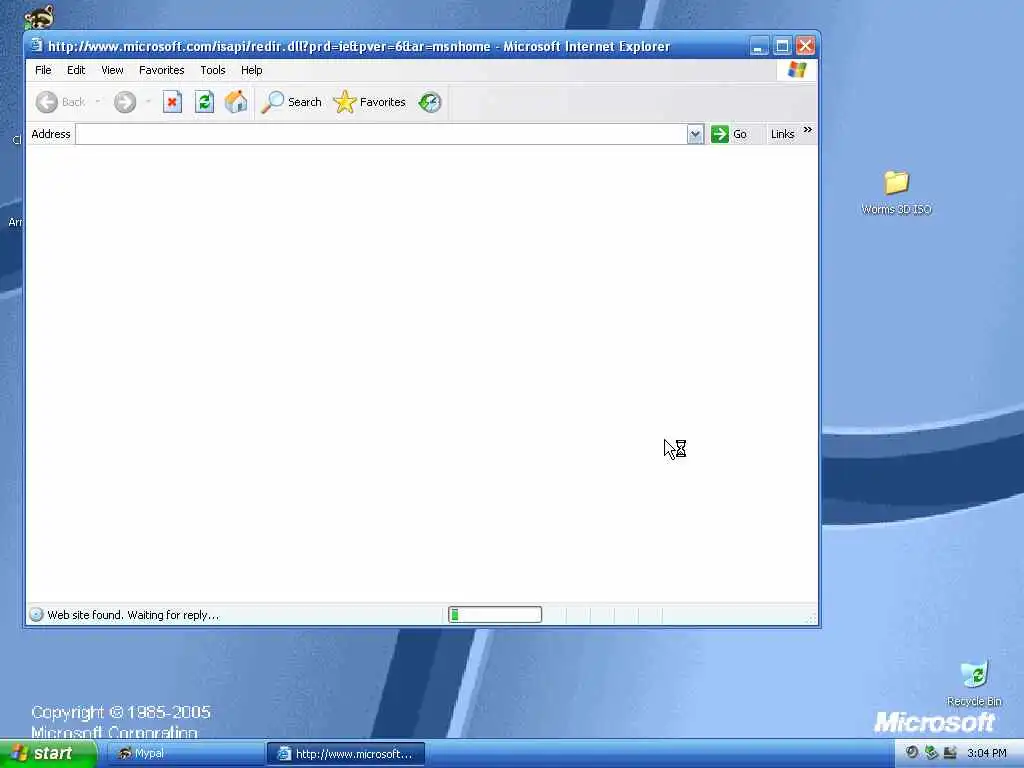The width and height of the screenshot is (1024, 768).
Task: Expand the Back history dropdown arrow
Action: [98, 102]
